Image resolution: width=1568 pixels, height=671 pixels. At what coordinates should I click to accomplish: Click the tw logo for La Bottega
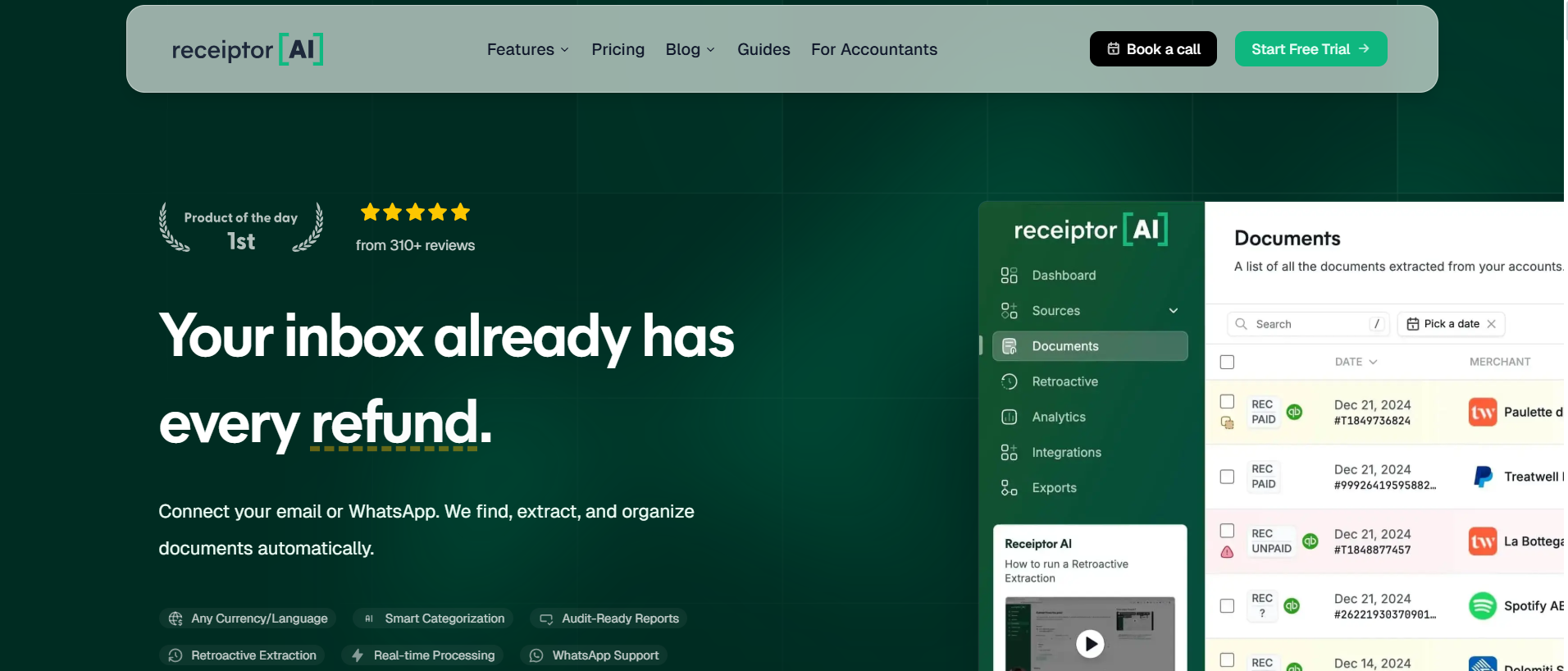(1483, 541)
